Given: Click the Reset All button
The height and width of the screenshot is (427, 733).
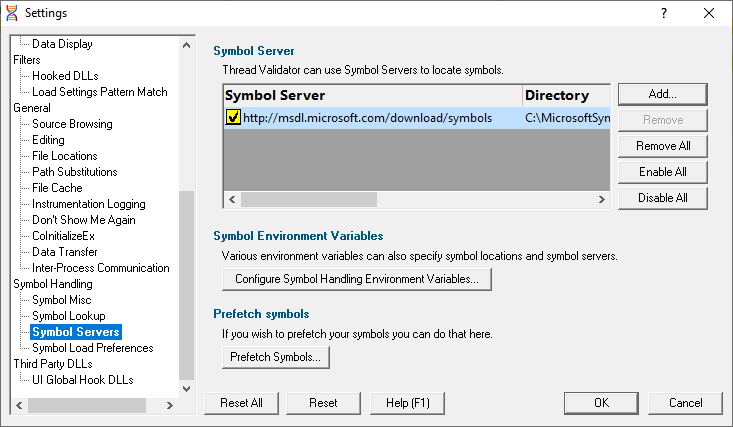Looking at the screenshot, I should (x=241, y=403).
